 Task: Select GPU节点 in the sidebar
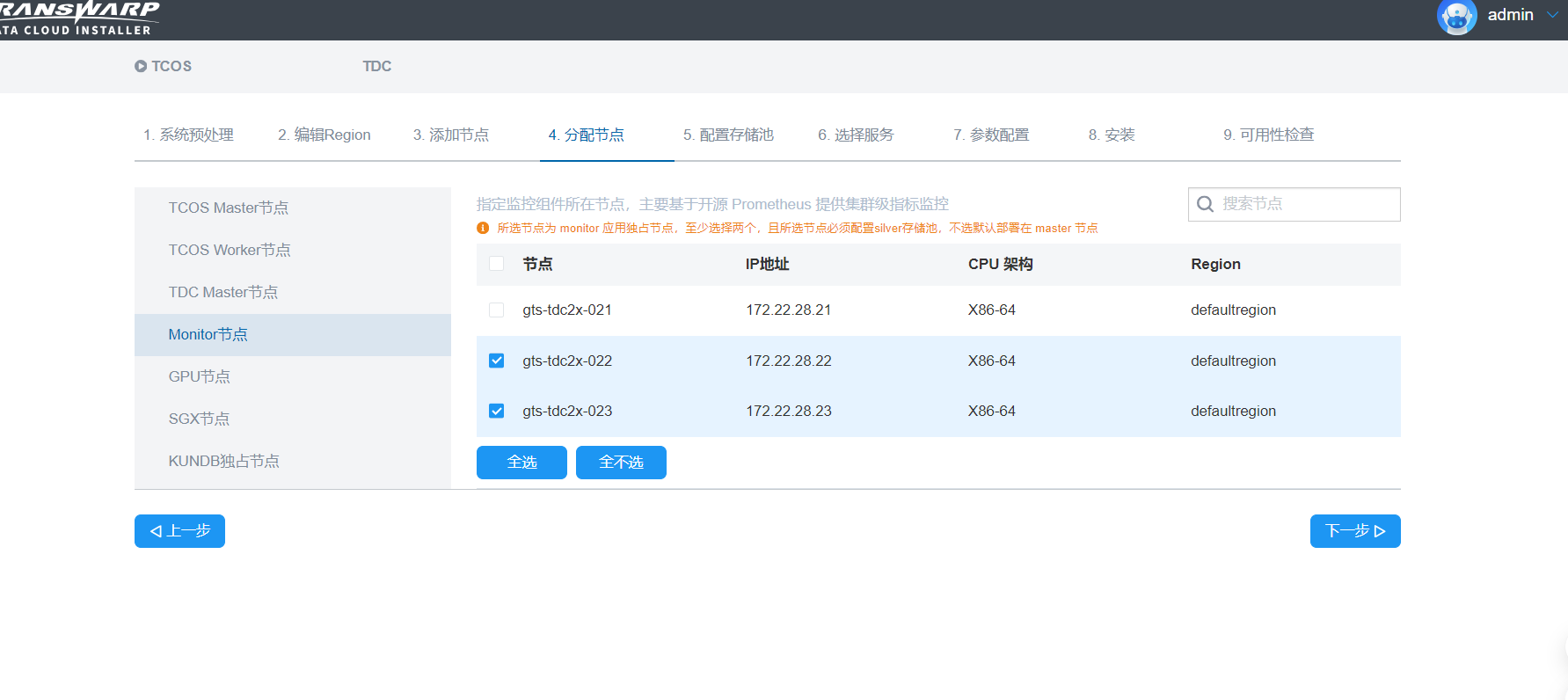[293, 376]
